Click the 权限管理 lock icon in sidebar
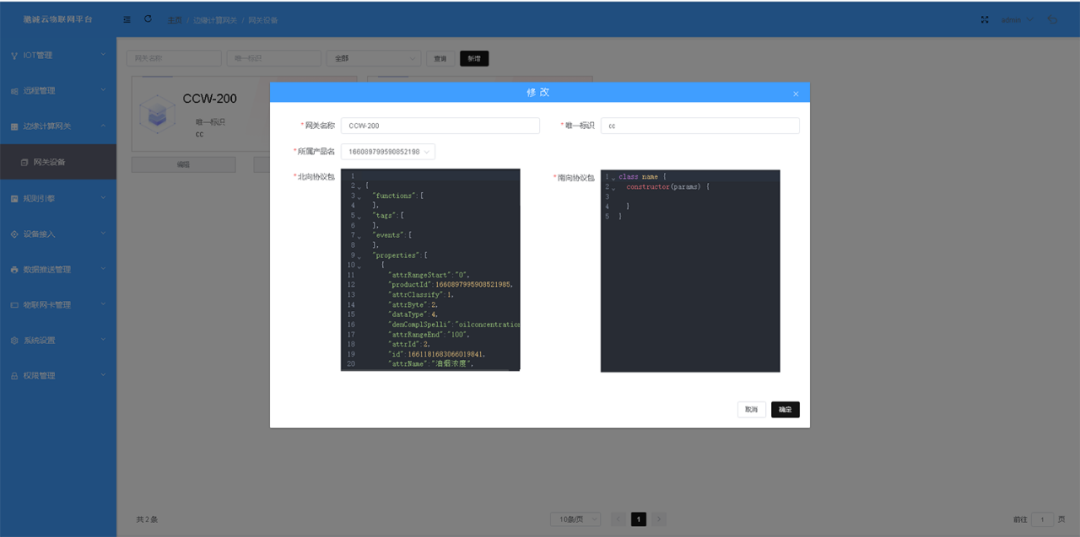Image resolution: width=1080 pixels, height=537 pixels. (14, 376)
